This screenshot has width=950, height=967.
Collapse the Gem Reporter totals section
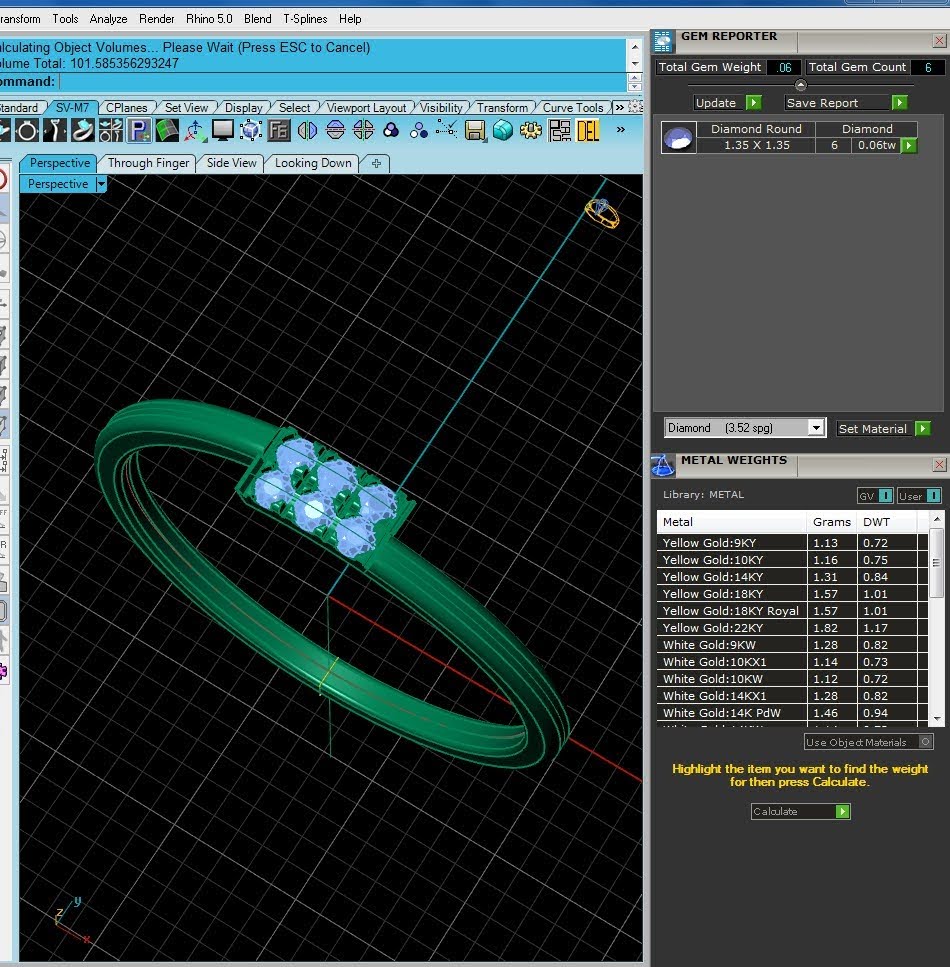coord(801,84)
